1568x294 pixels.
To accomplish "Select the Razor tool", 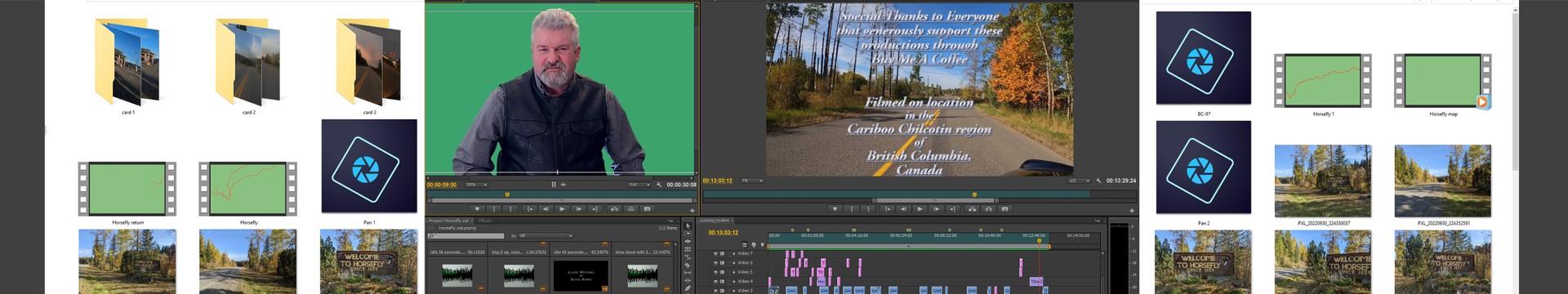I will point(688,265).
